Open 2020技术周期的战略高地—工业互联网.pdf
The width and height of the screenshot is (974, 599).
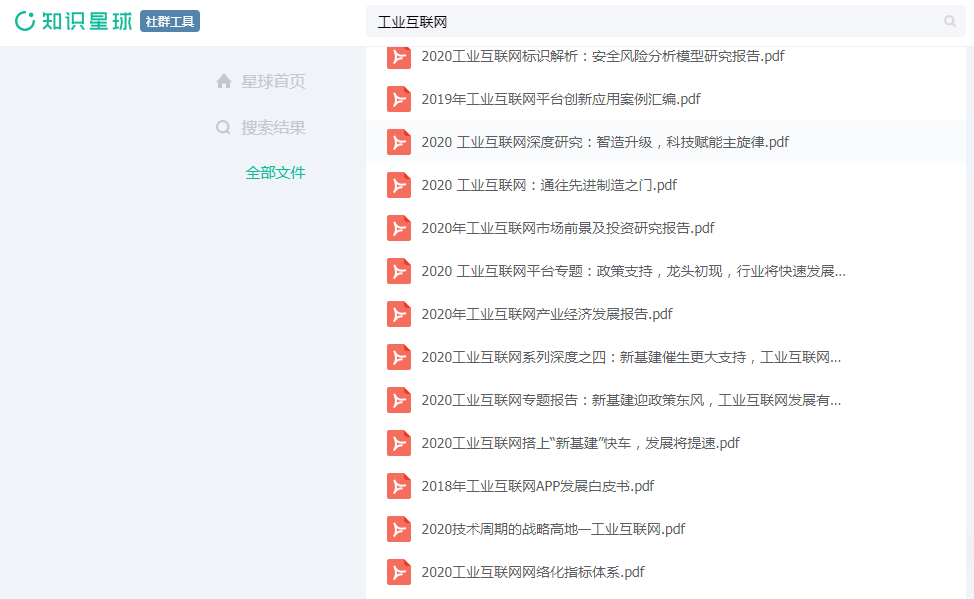point(552,528)
